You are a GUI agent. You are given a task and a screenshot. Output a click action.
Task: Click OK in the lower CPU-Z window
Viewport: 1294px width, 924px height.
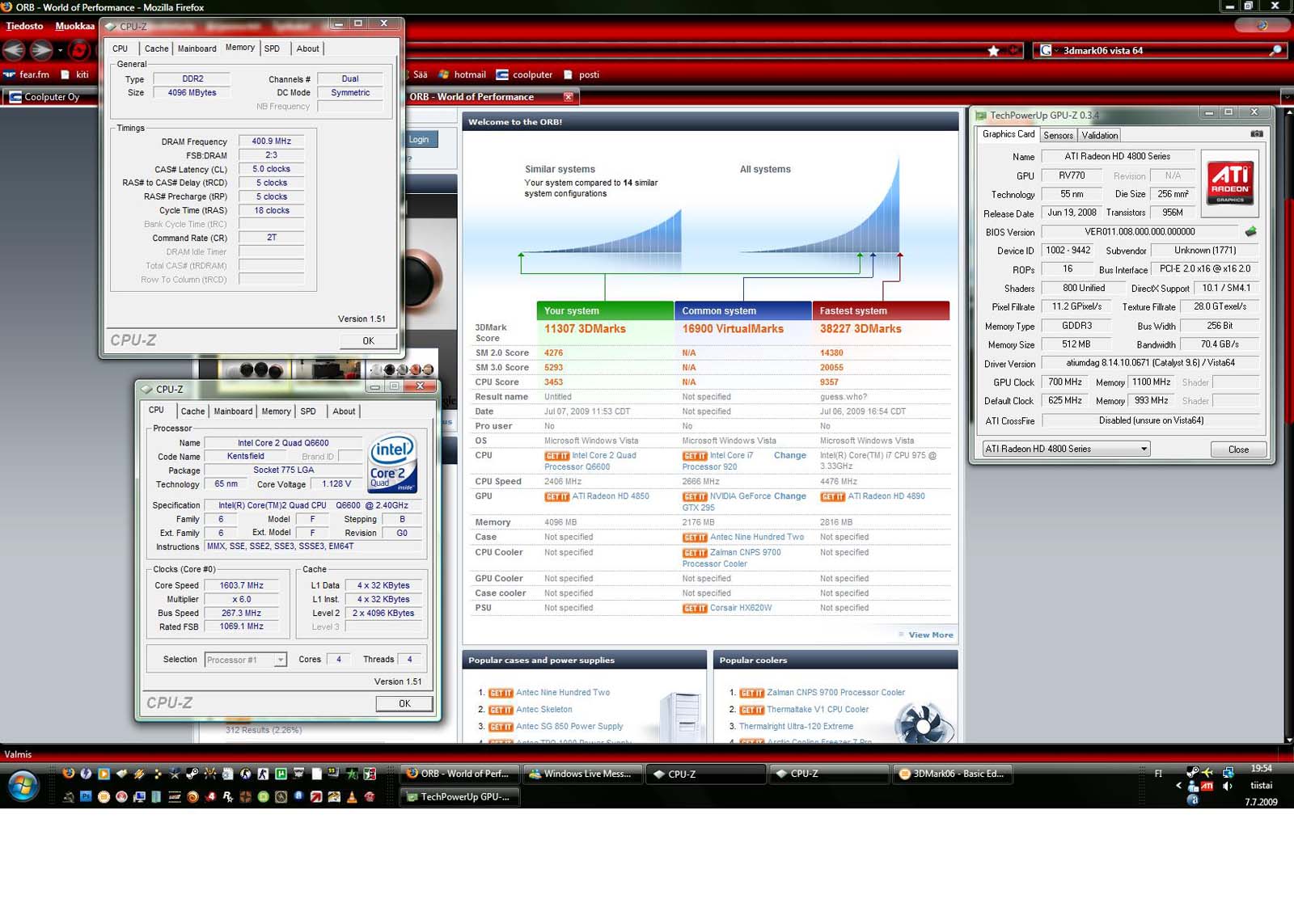coord(404,703)
